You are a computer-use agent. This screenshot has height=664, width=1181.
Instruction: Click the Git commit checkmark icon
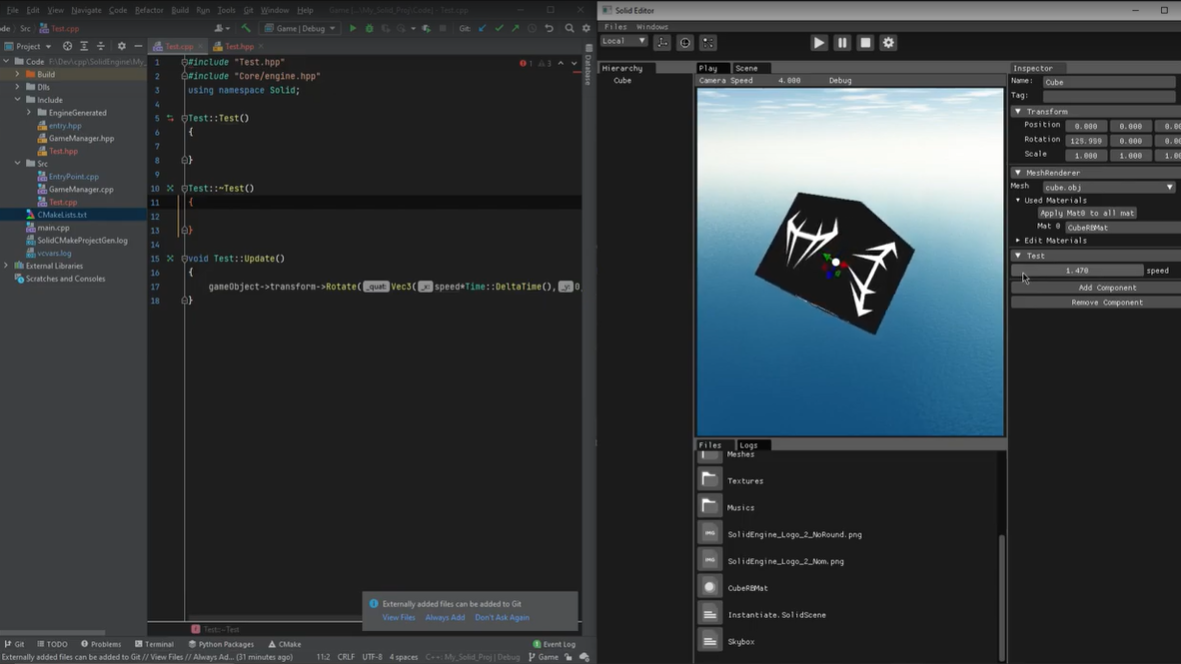(499, 29)
